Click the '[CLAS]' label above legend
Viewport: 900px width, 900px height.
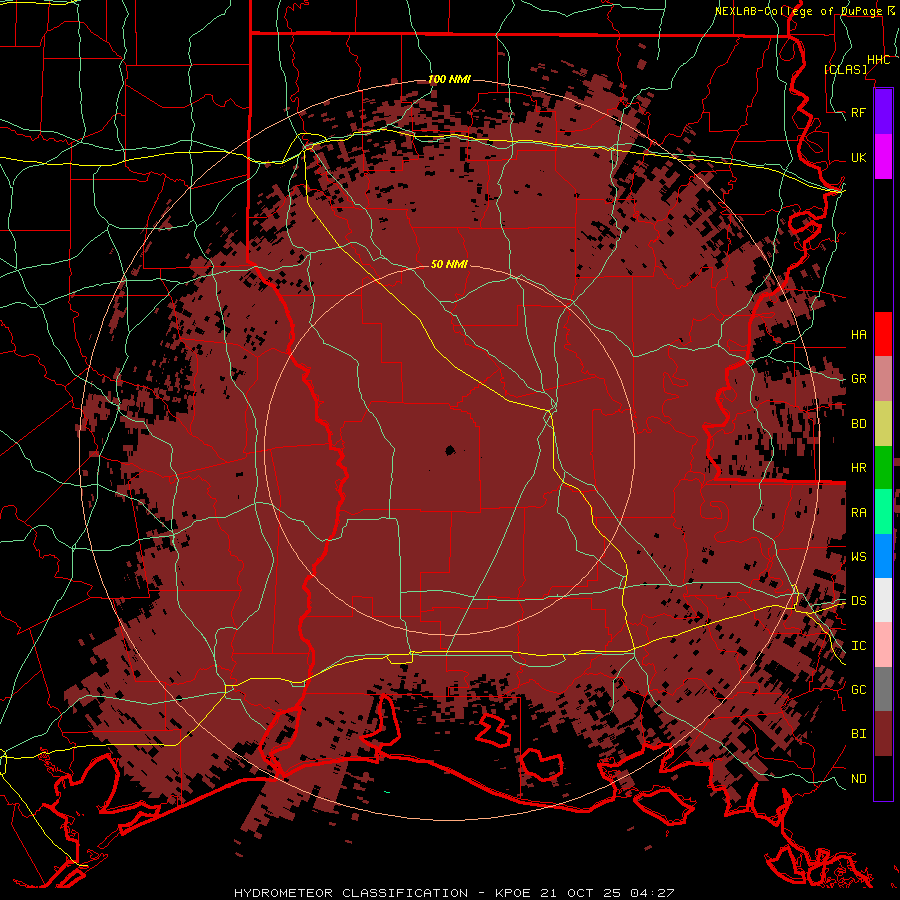[x=845, y=69]
